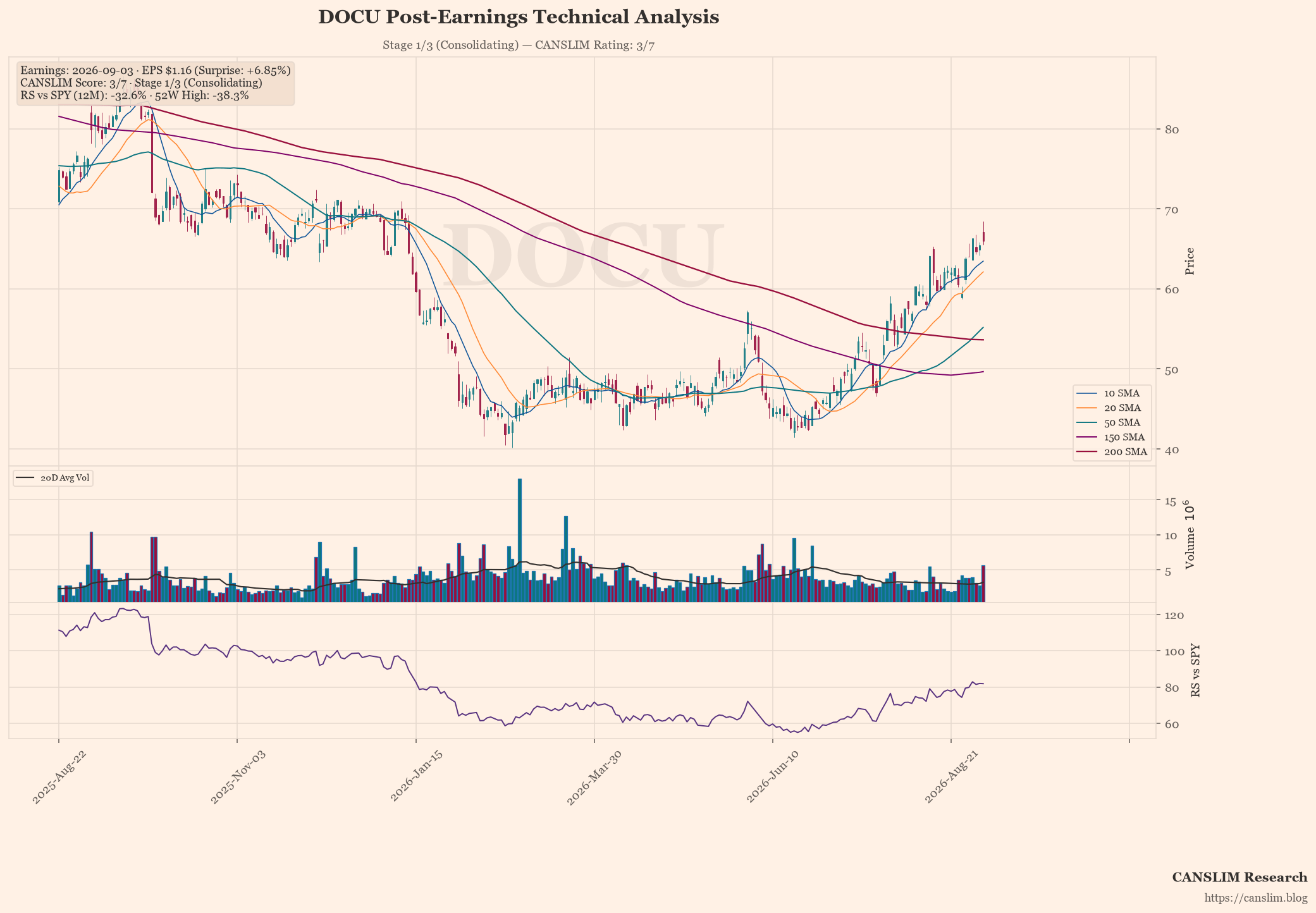Click the tallest volume bar above 15 million
This screenshot has height=913, width=1316.
click(x=520, y=540)
